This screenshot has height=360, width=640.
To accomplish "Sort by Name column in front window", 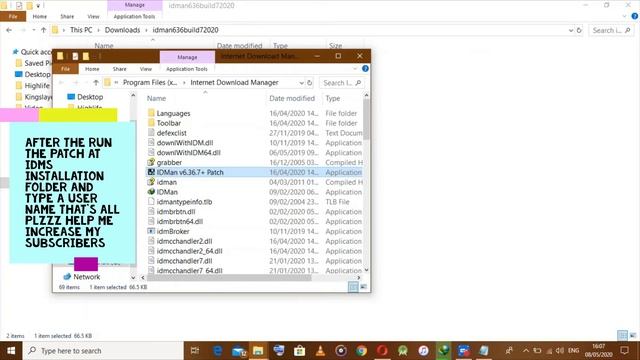I will coord(156,98).
